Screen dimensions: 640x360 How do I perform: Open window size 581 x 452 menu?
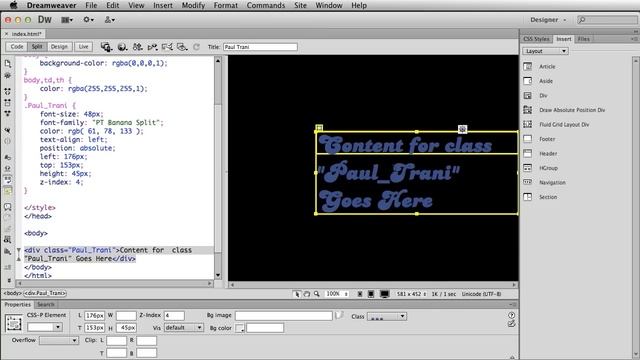(411, 294)
